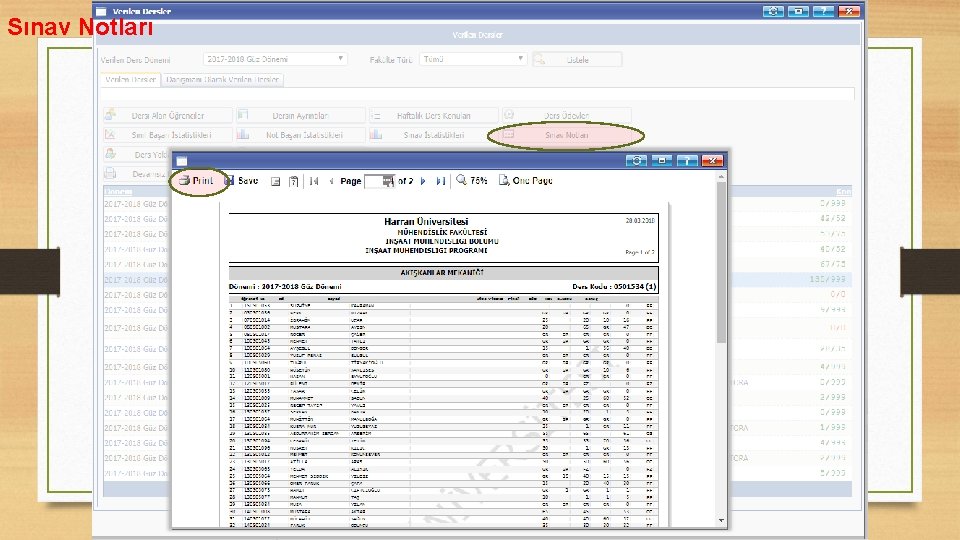Go to the previous report page
The height and width of the screenshot is (540, 960).
(x=331, y=181)
